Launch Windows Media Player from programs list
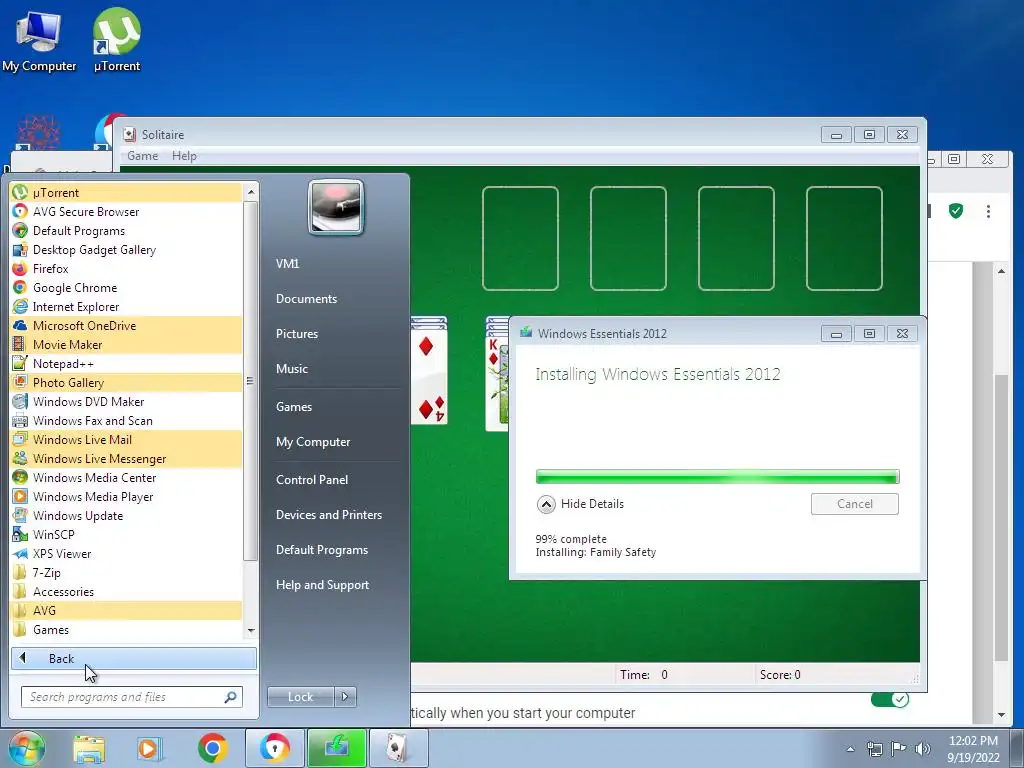Image resolution: width=1024 pixels, height=768 pixels. click(126, 496)
